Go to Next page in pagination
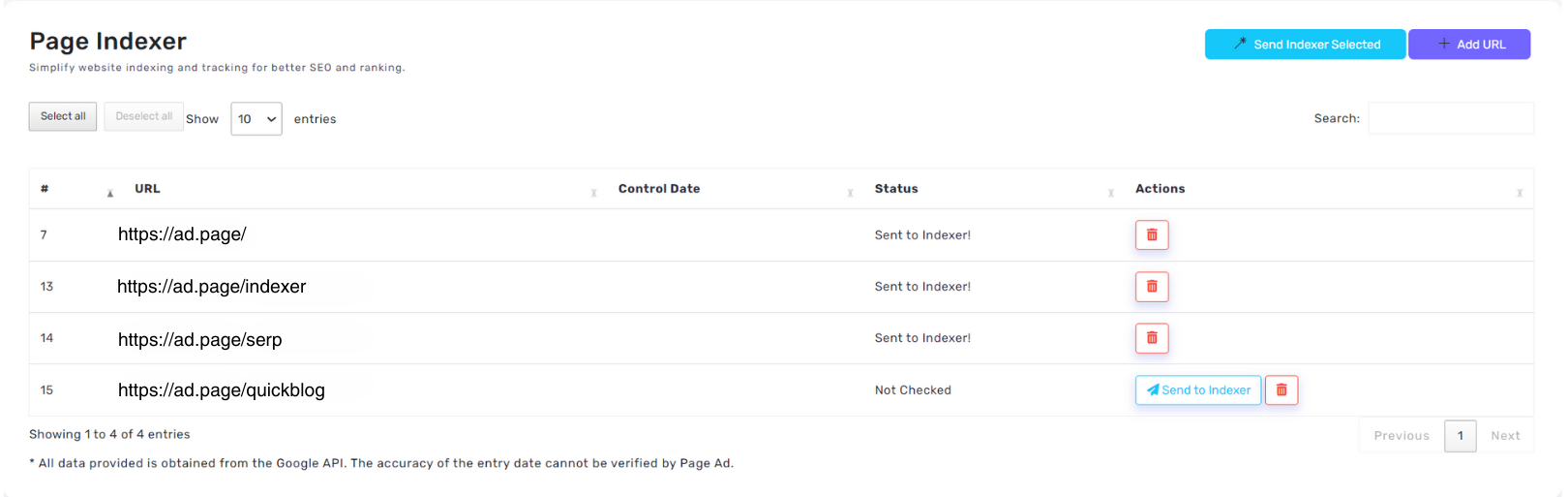Image resolution: width=1568 pixels, height=497 pixels. (1505, 436)
